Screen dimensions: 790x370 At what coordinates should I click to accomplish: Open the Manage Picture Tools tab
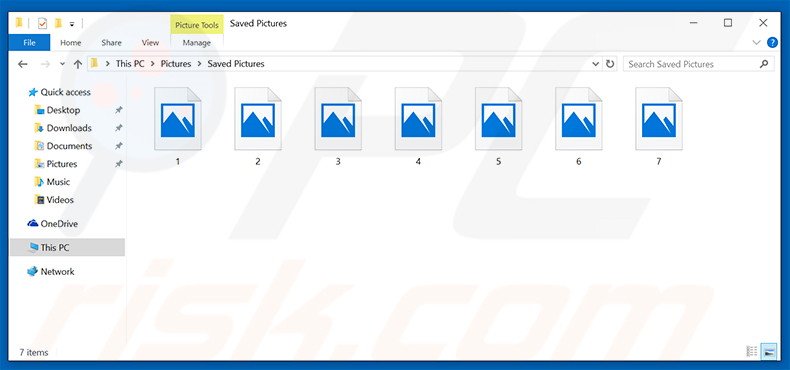point(196,43)
